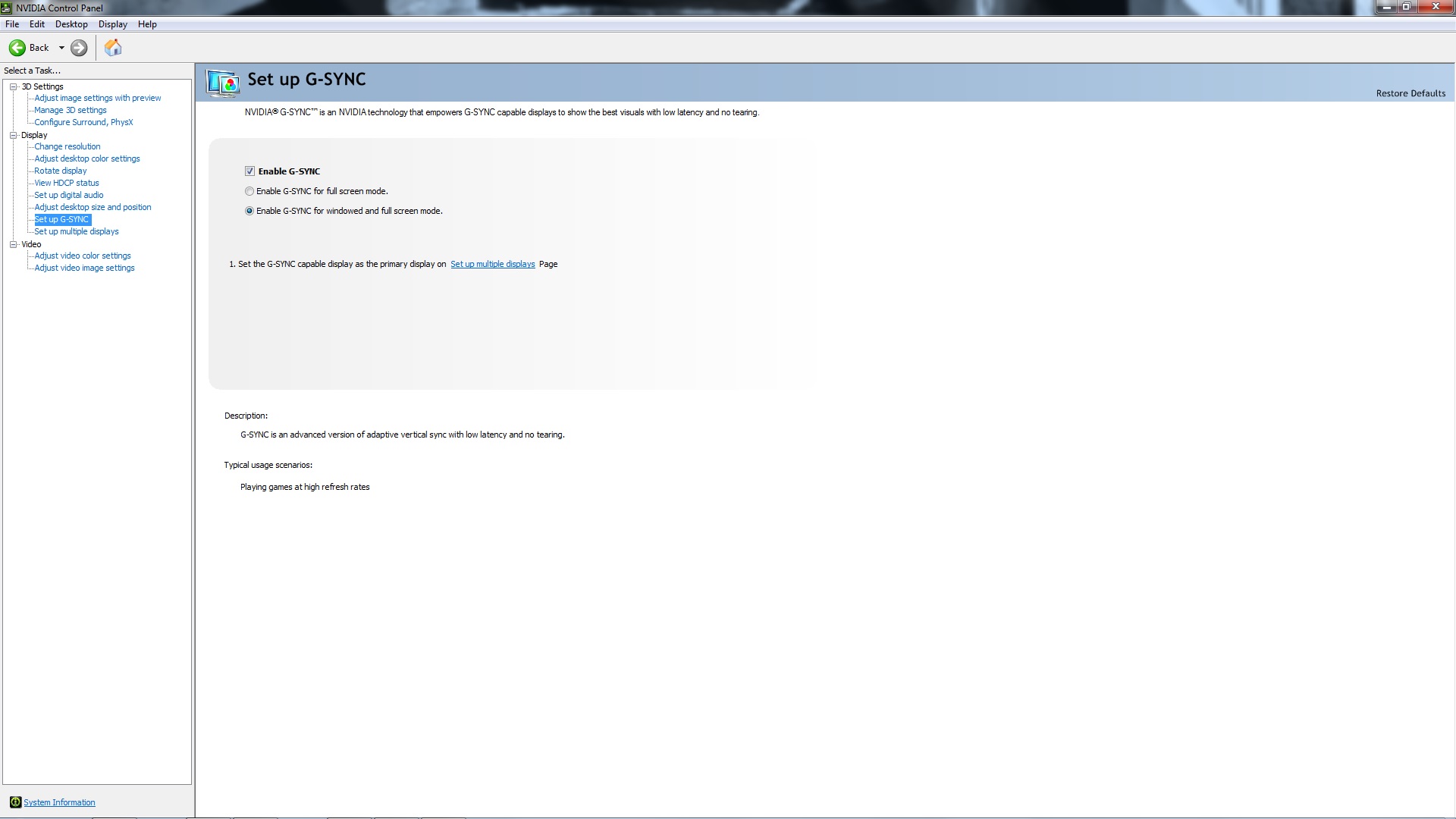Screen dimensions: 1456x819
Task: Open Manage 3D settings in tree
Action: pyautogui.click(x=70, y=110)
